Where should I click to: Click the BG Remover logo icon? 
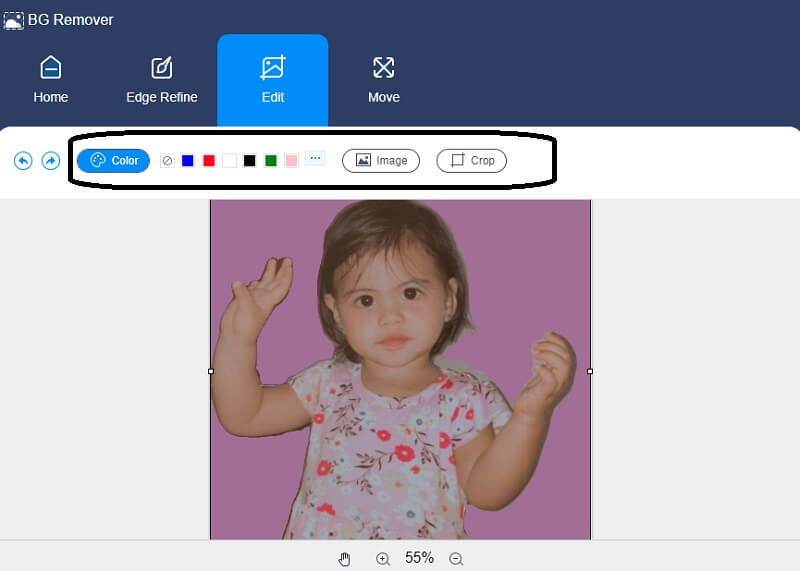(14, 19)
